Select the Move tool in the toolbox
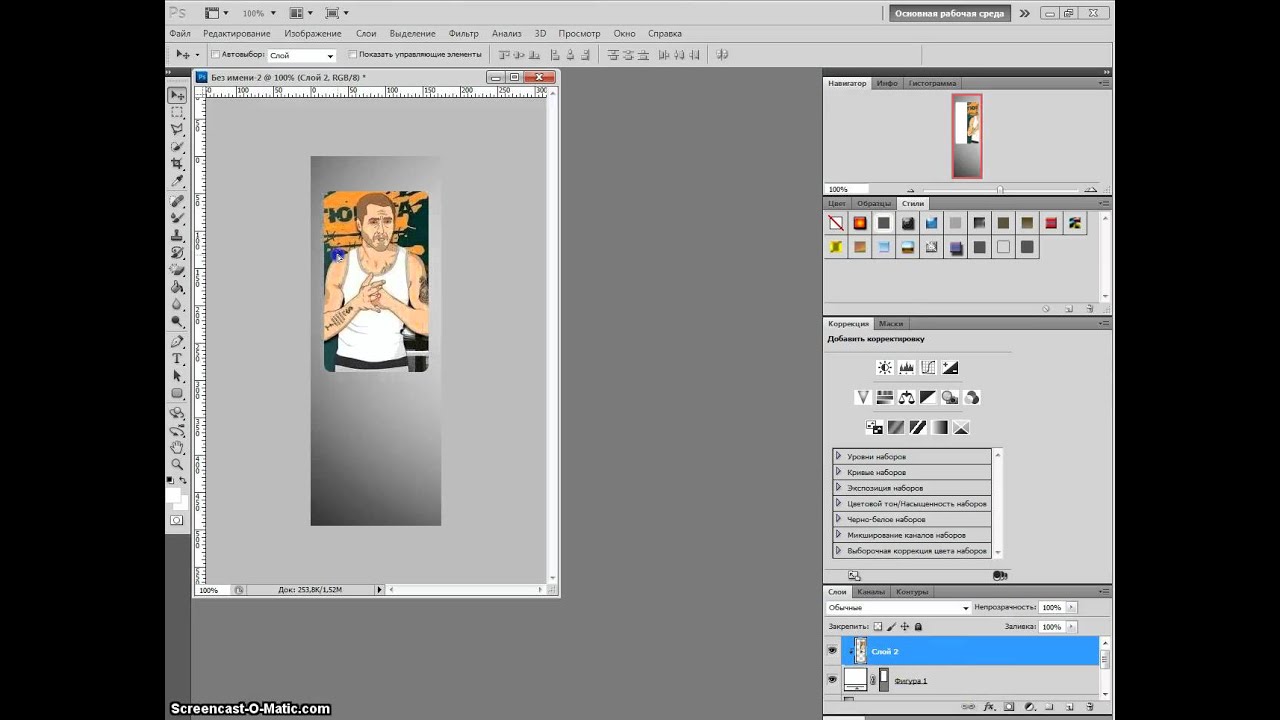 (x=177, y=95)
